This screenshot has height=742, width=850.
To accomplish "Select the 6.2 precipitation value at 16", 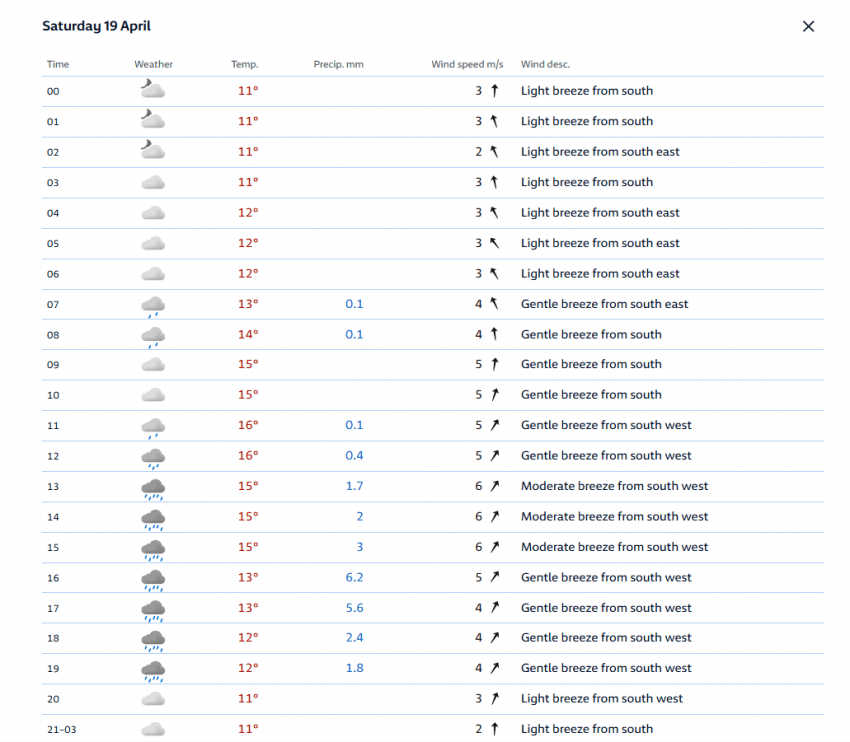I will [x=353, y=577].
